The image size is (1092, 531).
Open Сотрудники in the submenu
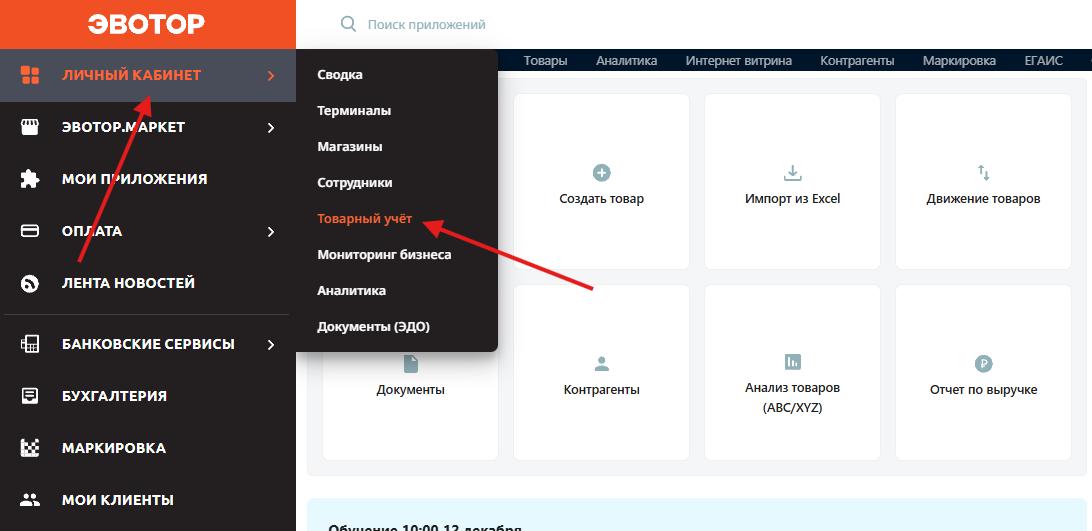tap(354, 183)
